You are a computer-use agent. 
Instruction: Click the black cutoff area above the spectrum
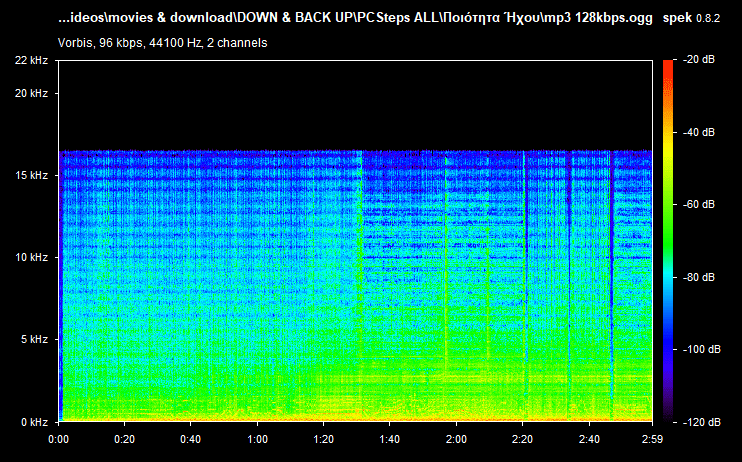pos(355,105)
